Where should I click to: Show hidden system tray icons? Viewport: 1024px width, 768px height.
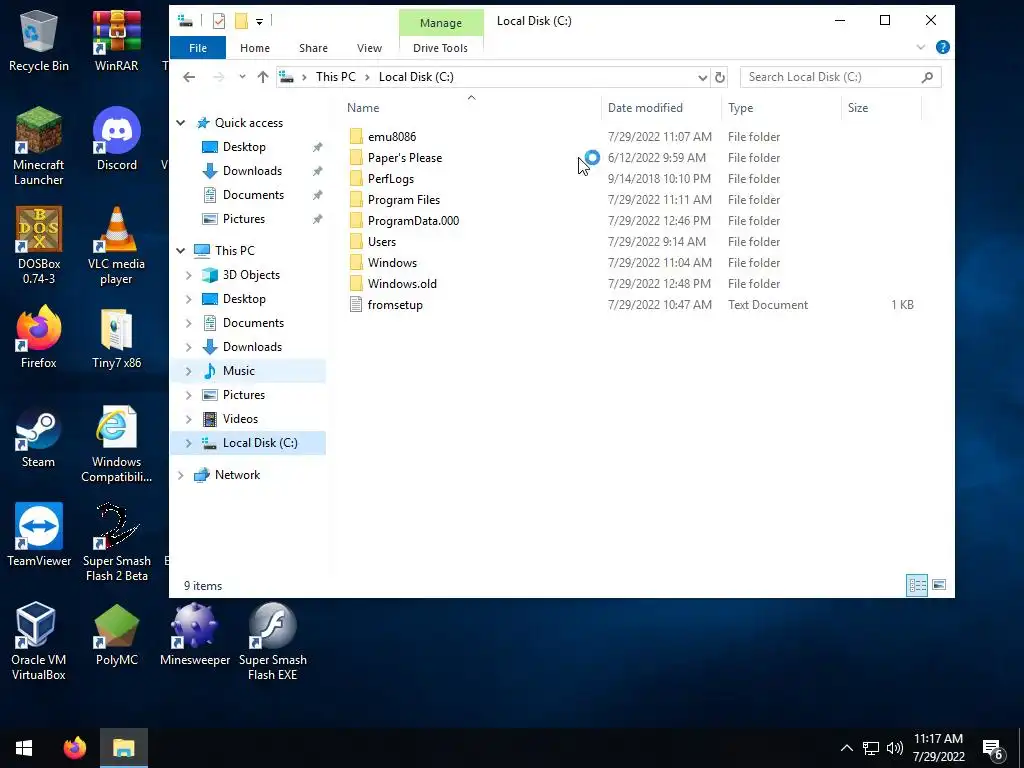click(x=846, y=748)
